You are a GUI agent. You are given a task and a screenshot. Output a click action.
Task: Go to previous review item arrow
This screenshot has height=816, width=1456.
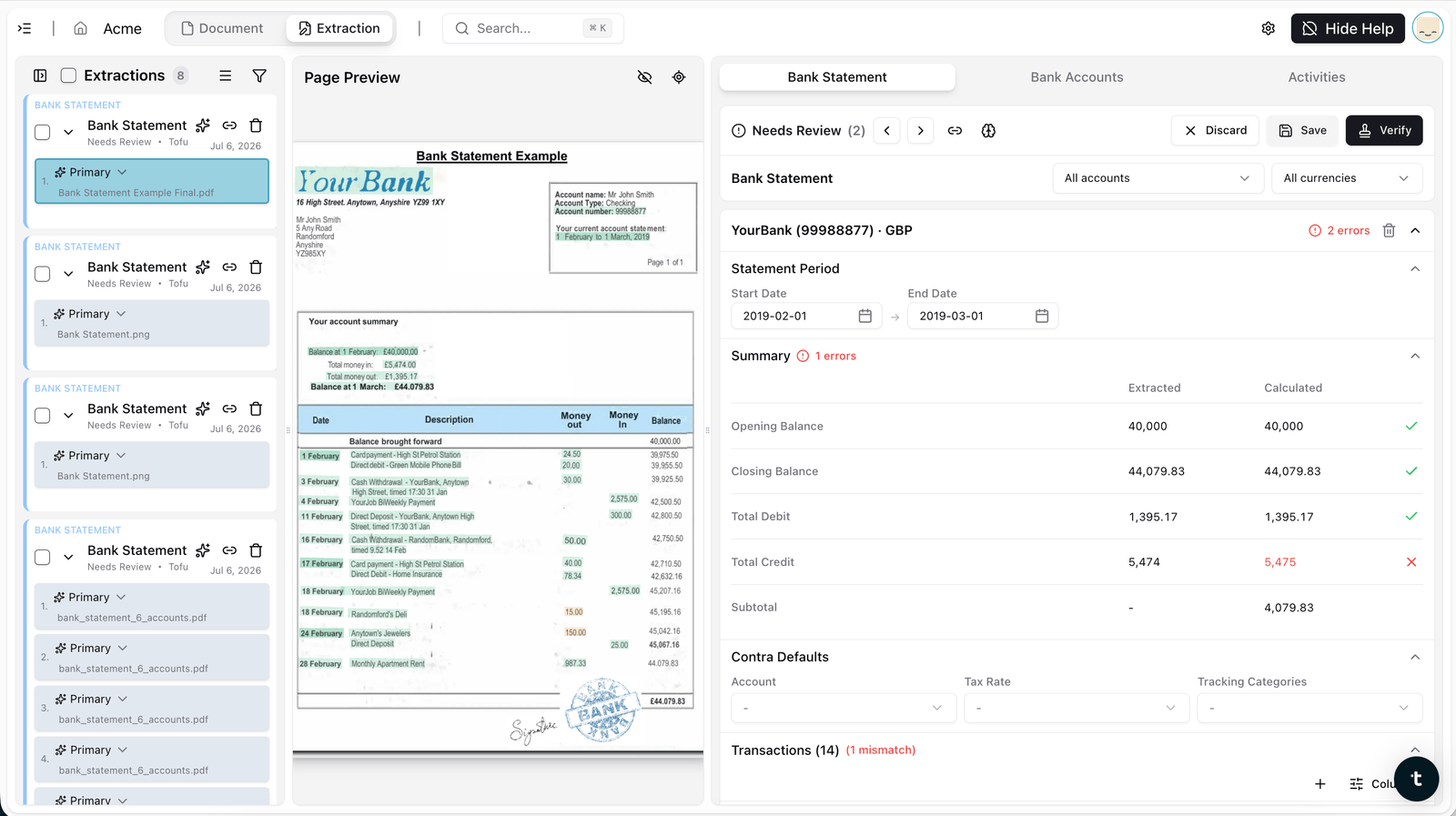click(x=887, y=130)
